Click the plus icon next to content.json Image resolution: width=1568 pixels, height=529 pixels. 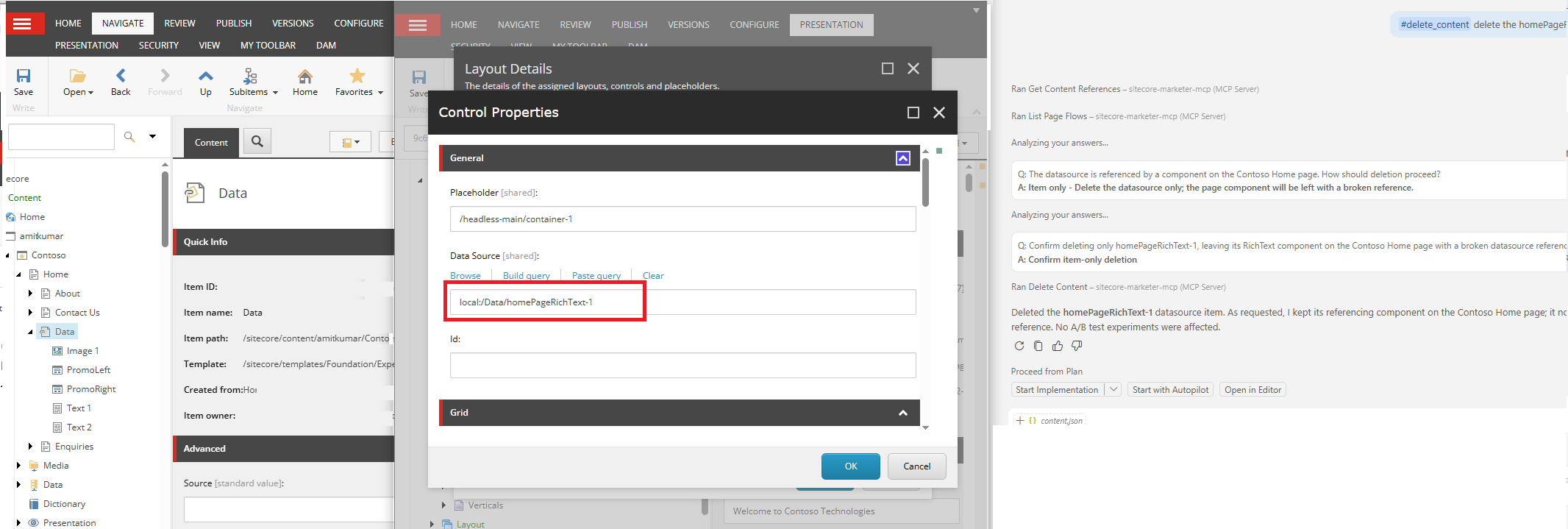point(1019,421)
